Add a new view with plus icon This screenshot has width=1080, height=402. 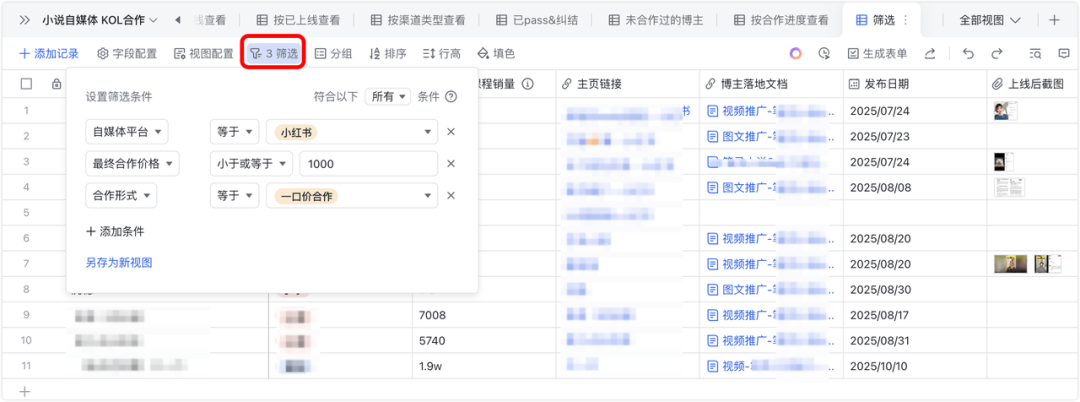[x=1055, y=20]
